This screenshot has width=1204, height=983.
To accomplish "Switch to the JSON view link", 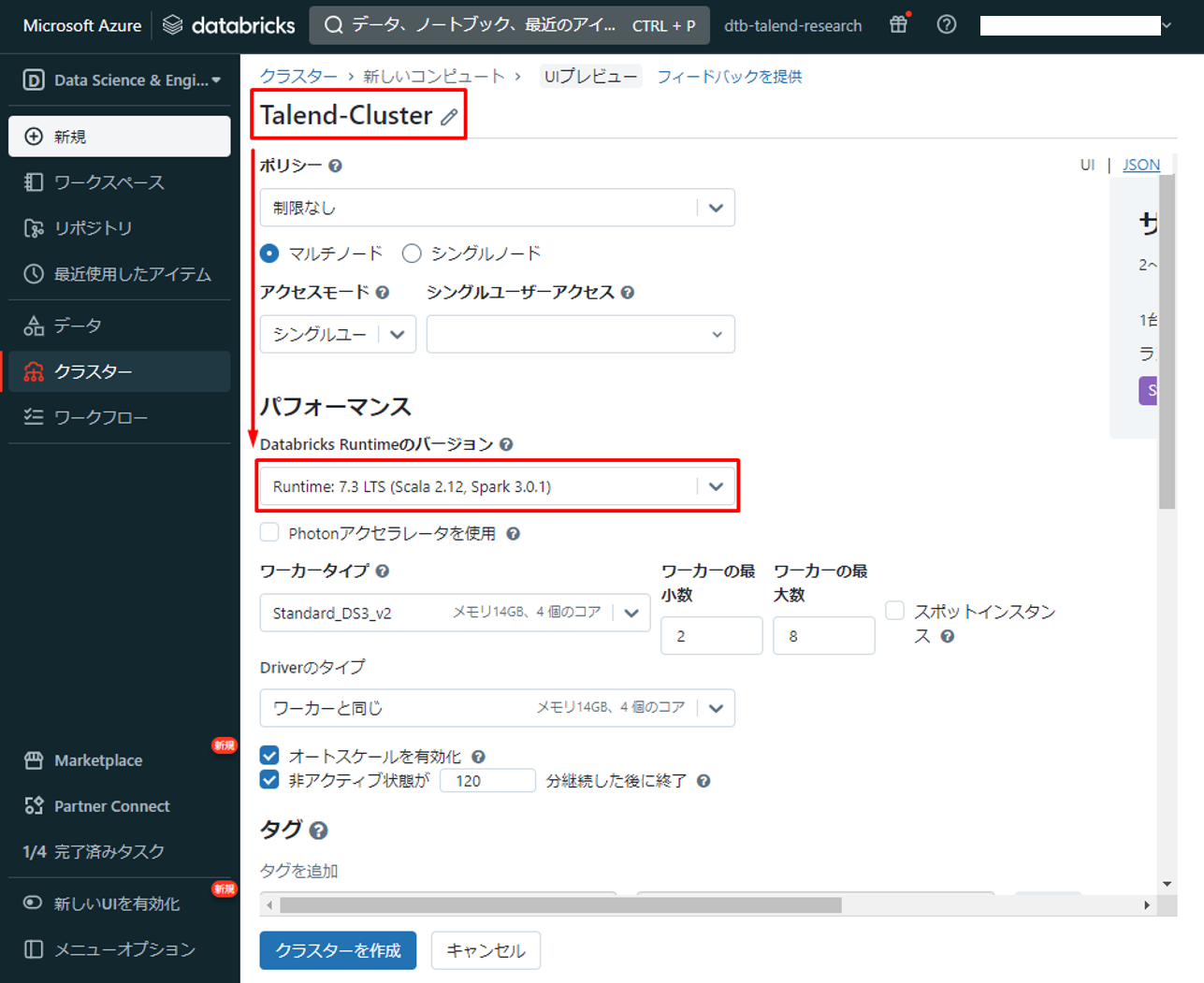I will tap(1141, 165).
